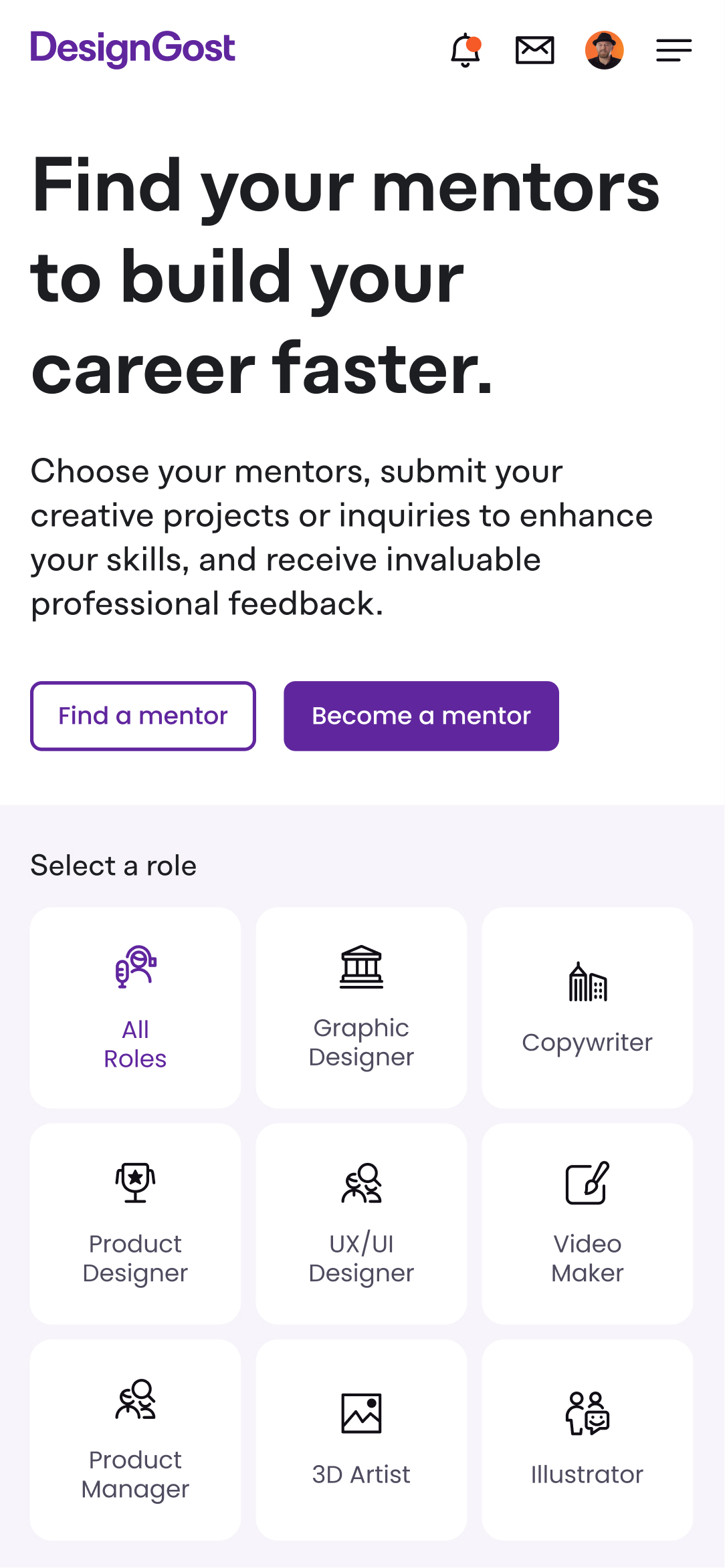Select the Video Maker edit icon
Viewport: 725px width, 1568px height.
(587, 1182)
